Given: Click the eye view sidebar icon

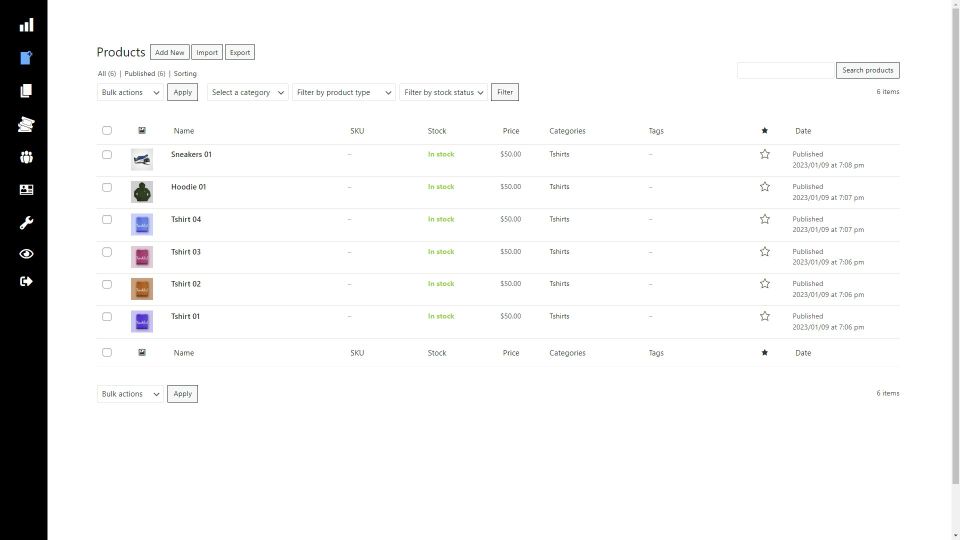Looking at the screenshot, I should tap(26, 254).
